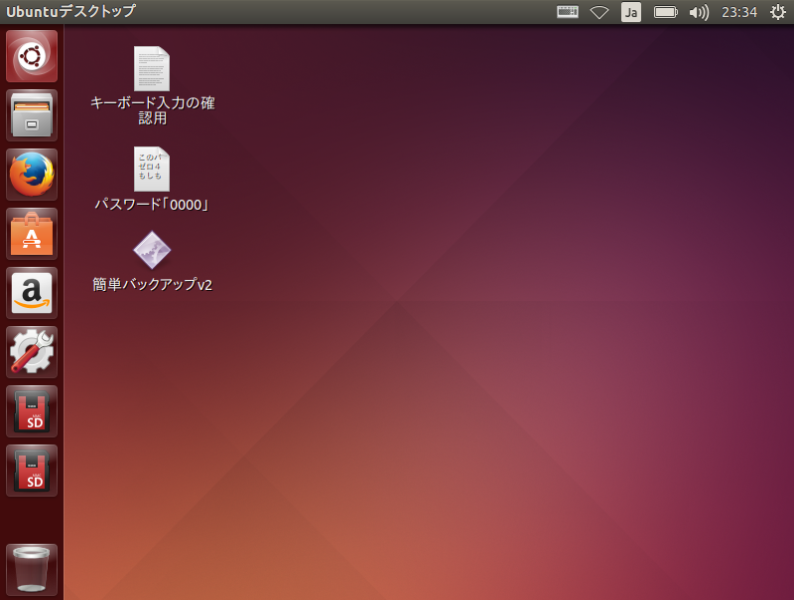Open the power/session gear menu
Viewport: 794px width, 600px height.
777,12
